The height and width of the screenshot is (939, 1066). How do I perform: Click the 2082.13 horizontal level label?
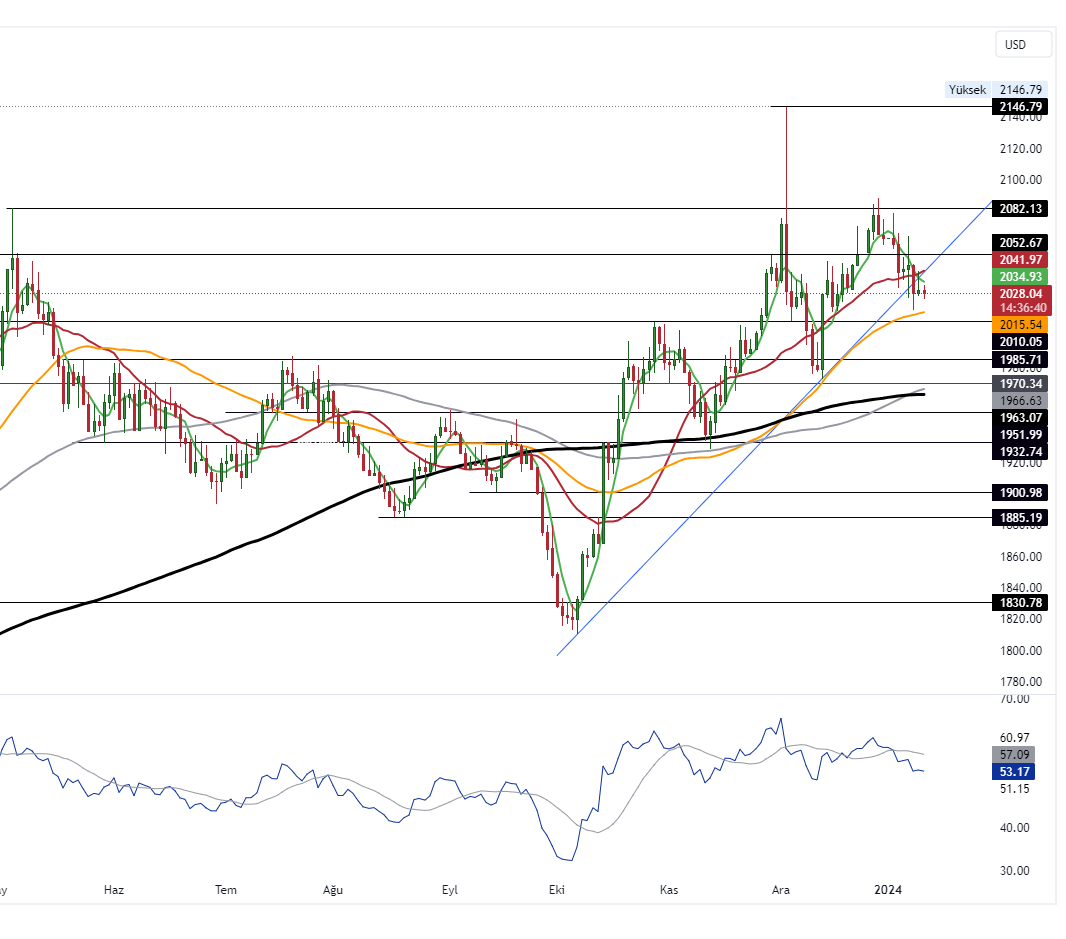coord(1019,209)
